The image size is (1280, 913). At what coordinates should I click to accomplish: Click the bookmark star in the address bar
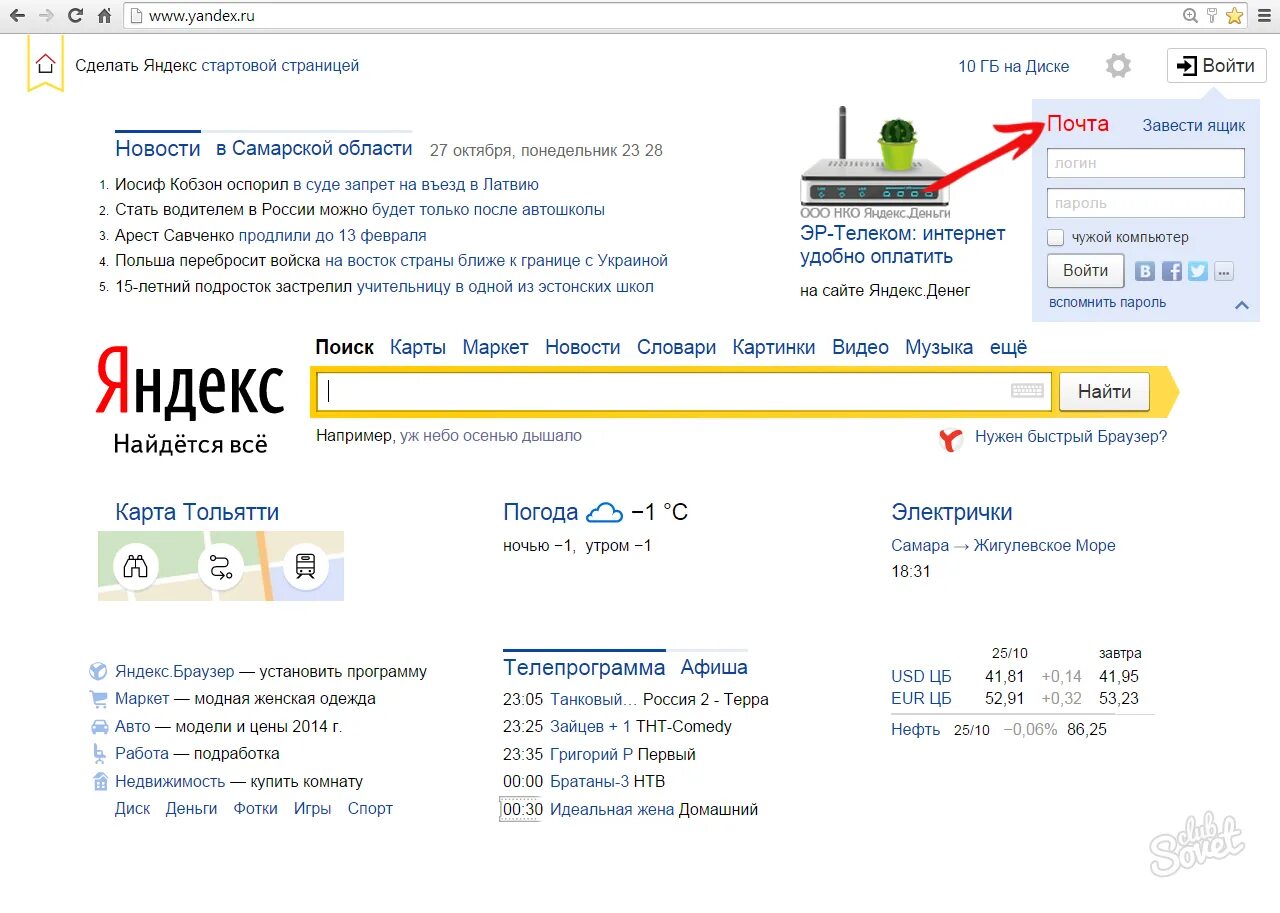pyautogui.click(x=1234, y=15)
